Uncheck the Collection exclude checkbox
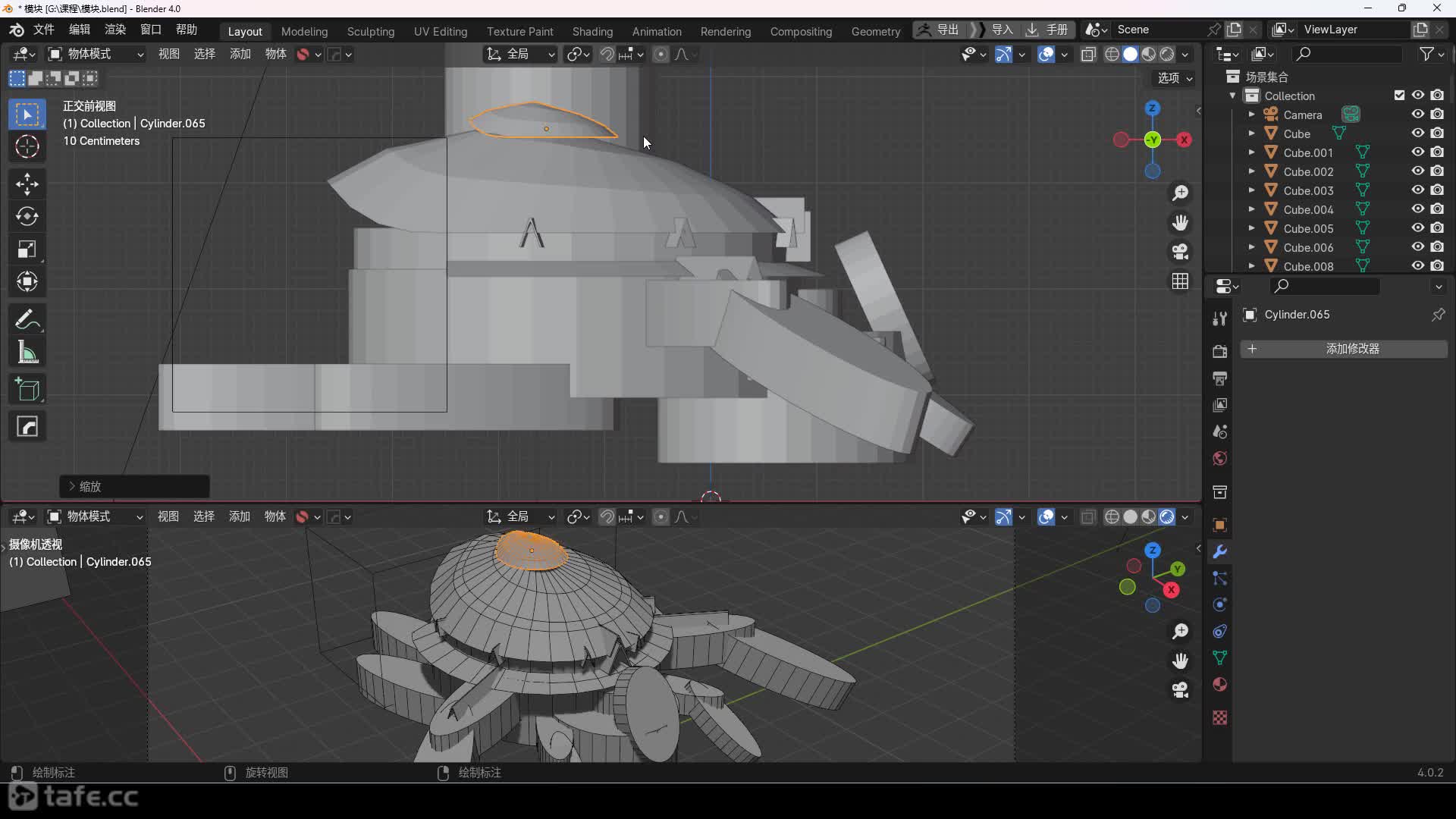Viewport: 1456px width, 819px height. click(1399, 96)
